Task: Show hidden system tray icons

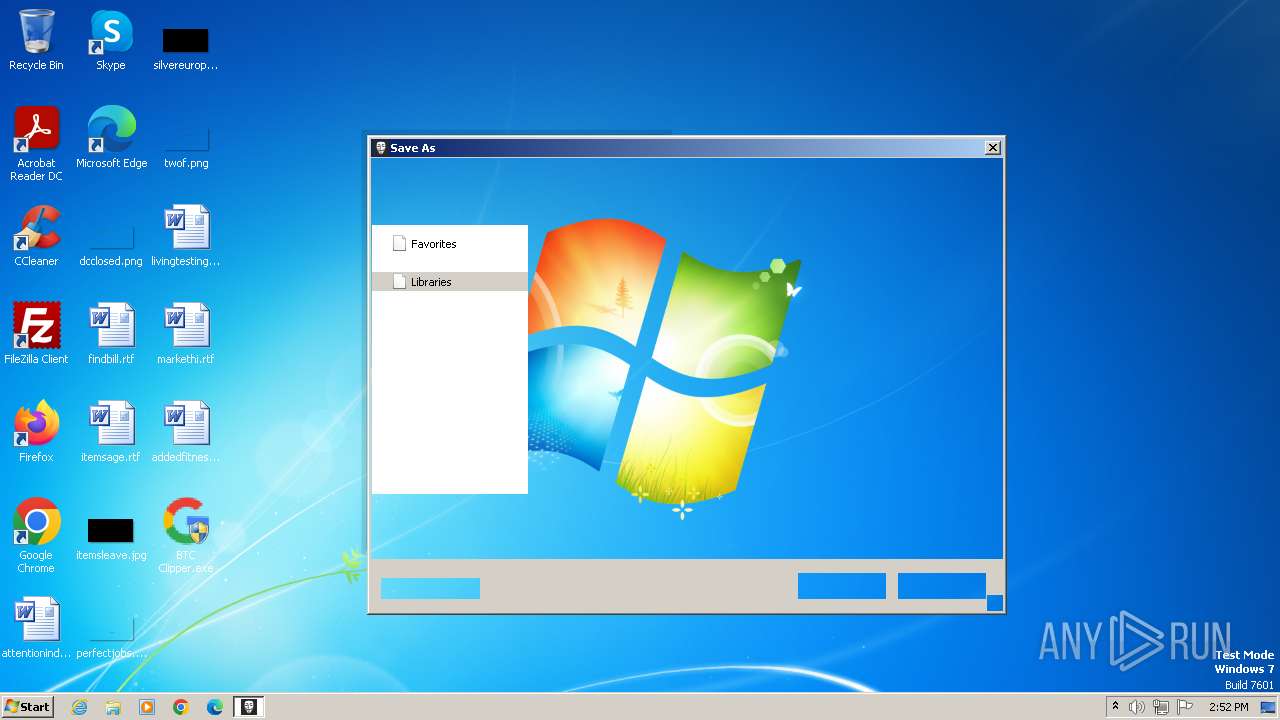Action: (1115, 707)
